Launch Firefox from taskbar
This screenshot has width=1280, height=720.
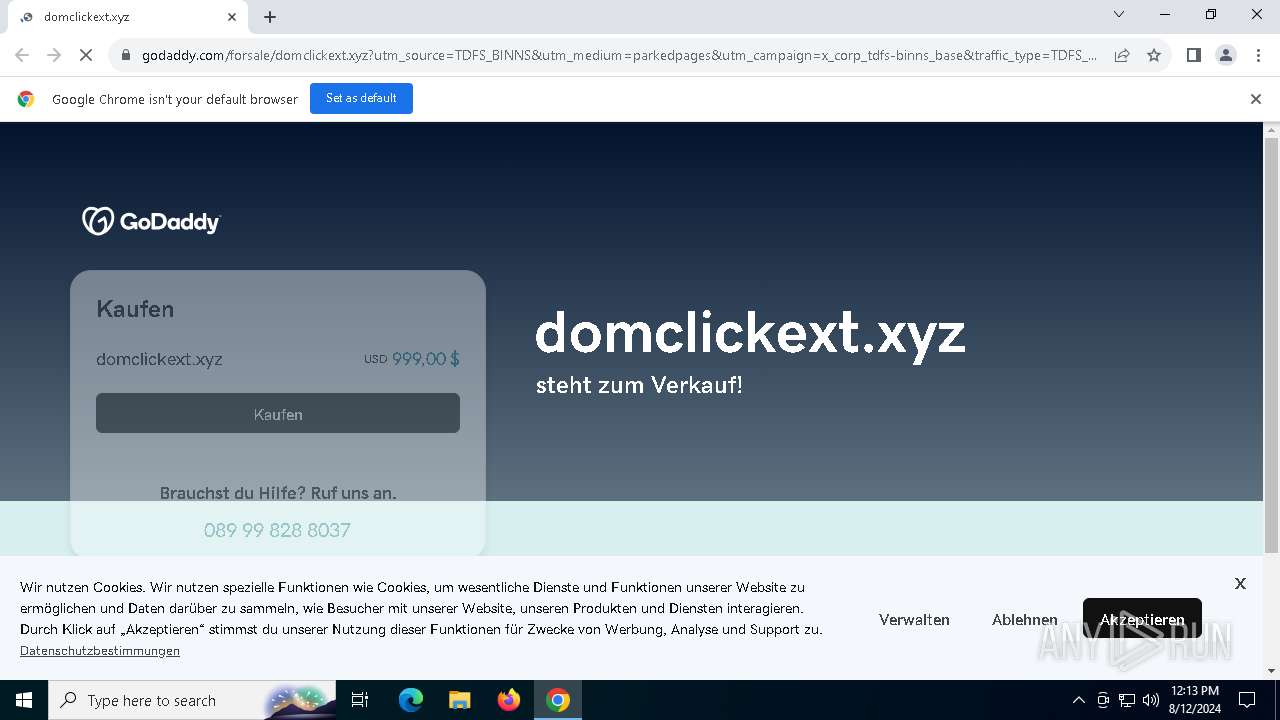point(509,700)
